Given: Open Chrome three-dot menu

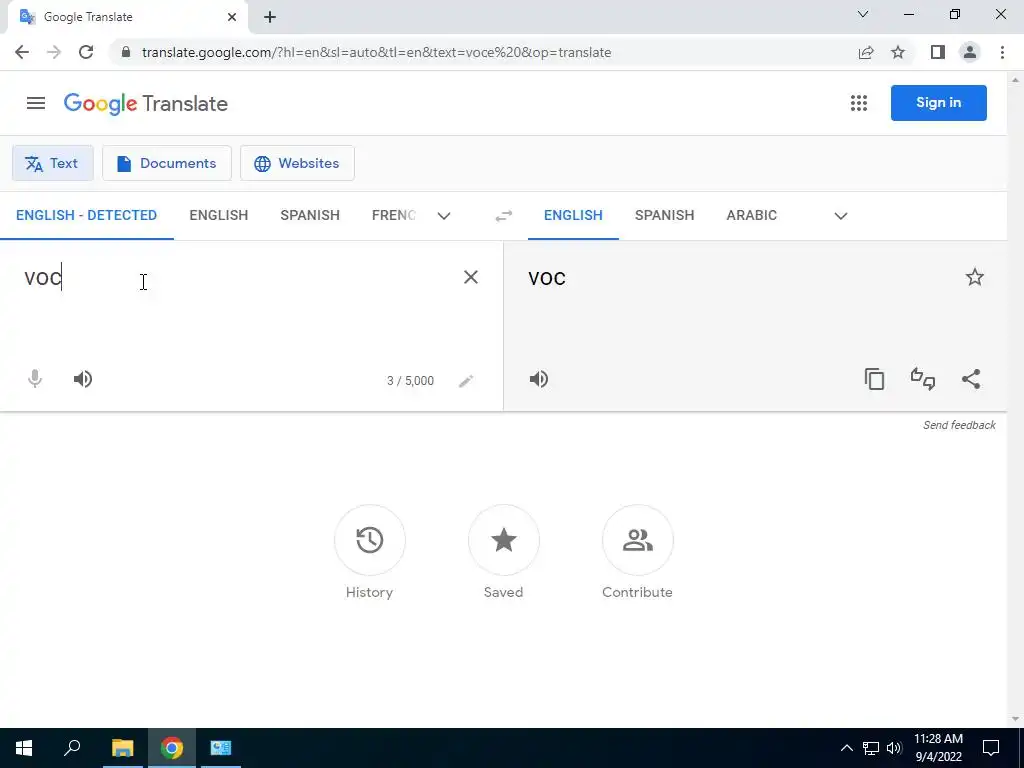Looking at the screenshot, I should click(1002, 52).
